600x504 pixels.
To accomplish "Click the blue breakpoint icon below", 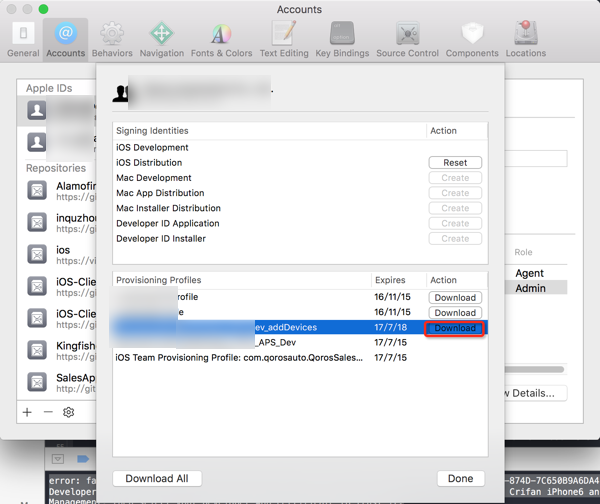I will pos(83,458).
